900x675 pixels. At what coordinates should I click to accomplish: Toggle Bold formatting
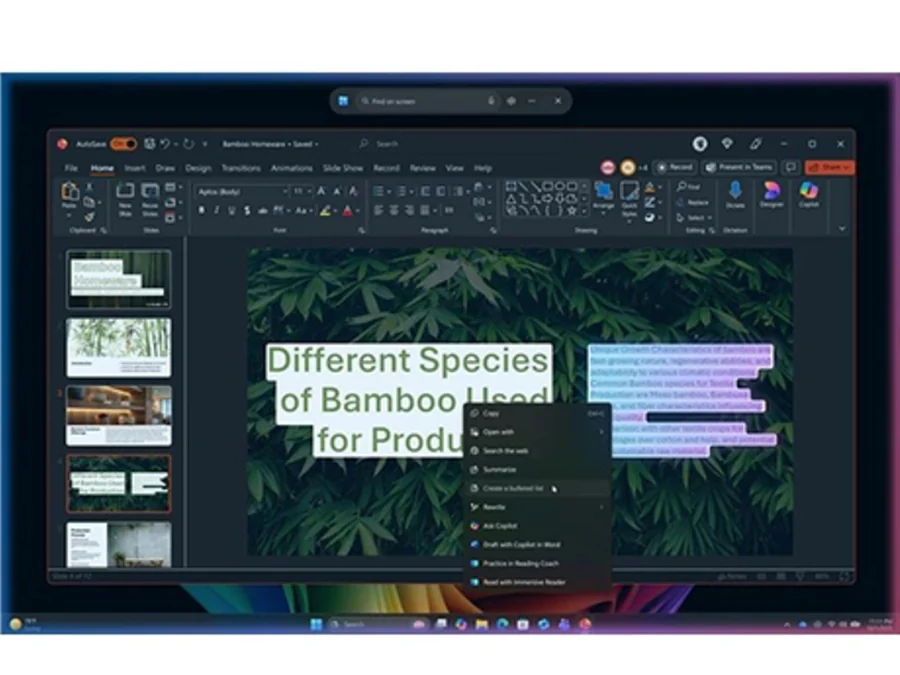(201, 211)
